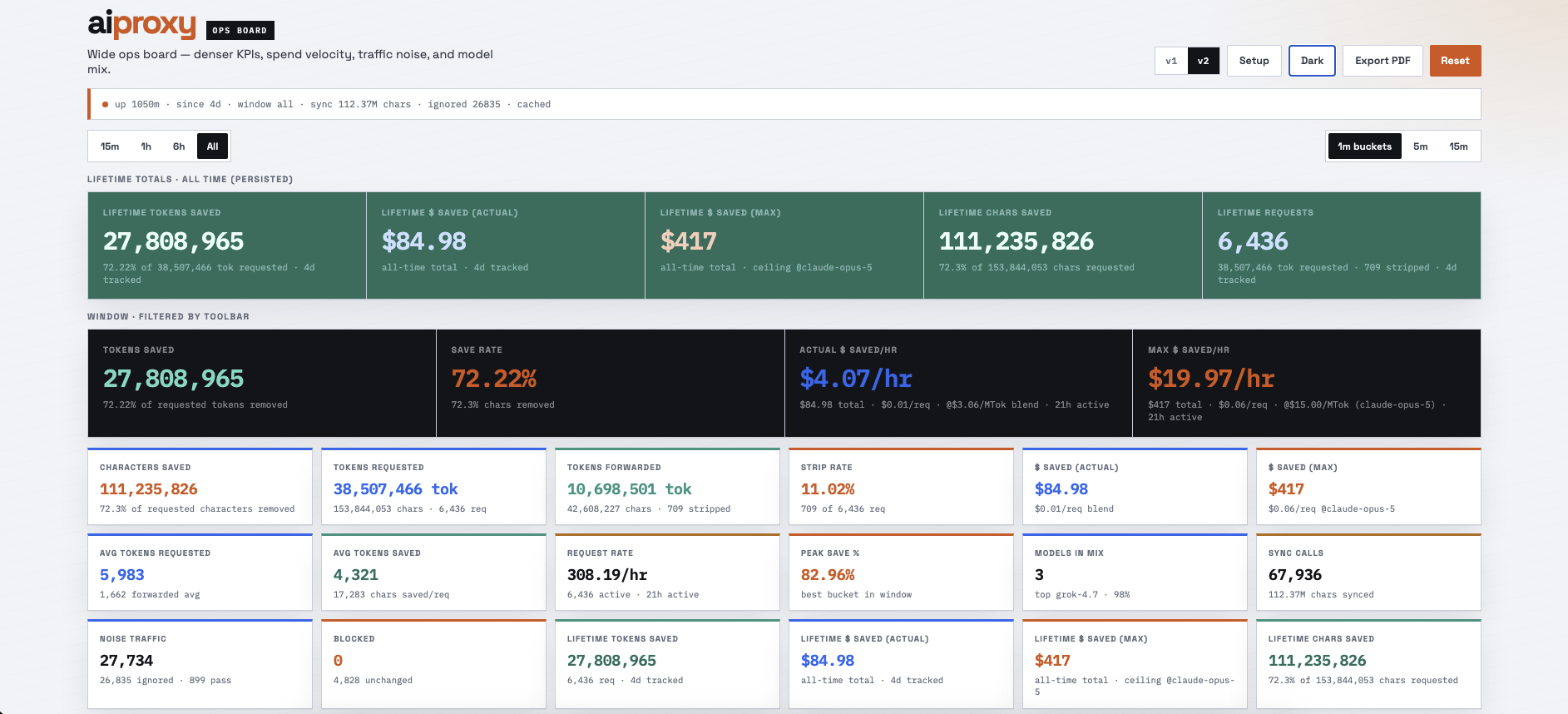The height and width of the screenshot is (714, 1568).
Task: Click Lifetime Requests value 6,436
Action: [x=1253, y=241]
